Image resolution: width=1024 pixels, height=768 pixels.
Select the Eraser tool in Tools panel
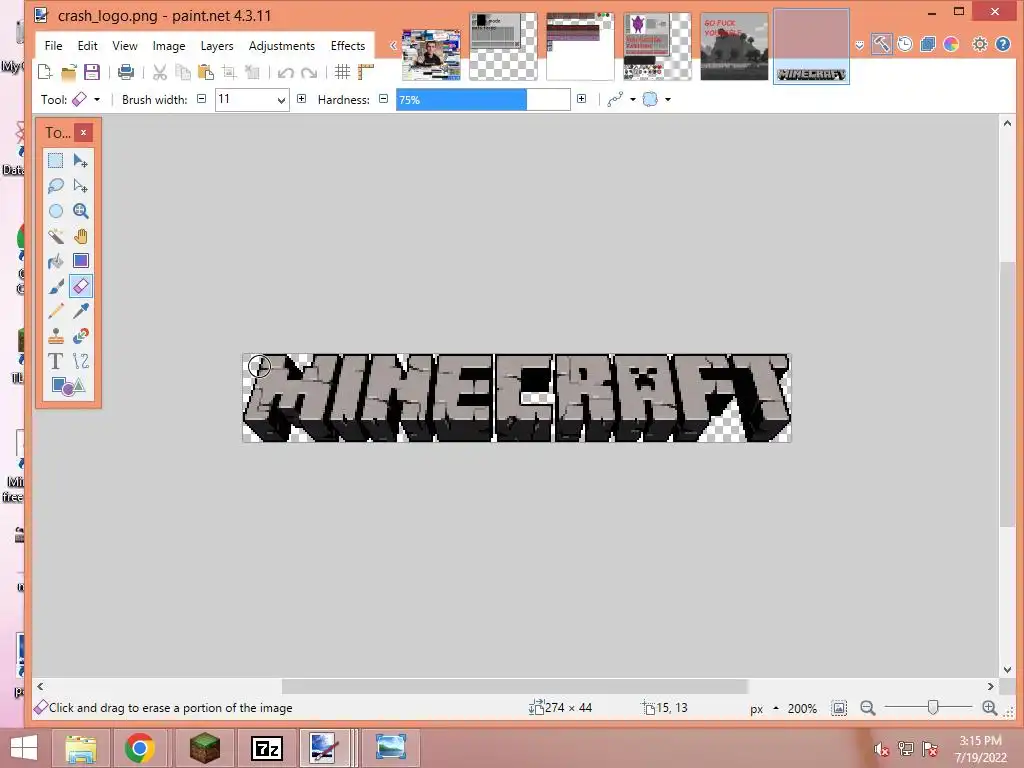pos(81,286)
